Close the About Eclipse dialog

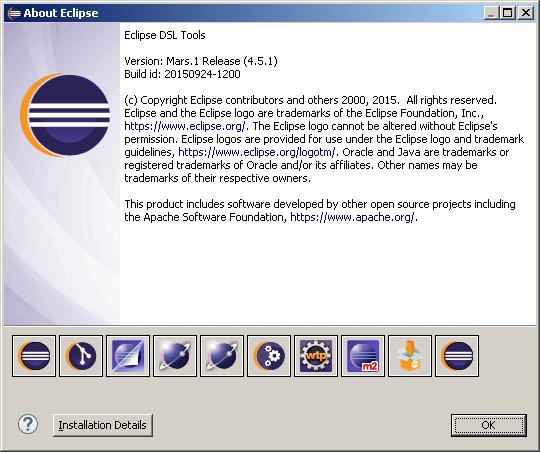tap(526, 13)
